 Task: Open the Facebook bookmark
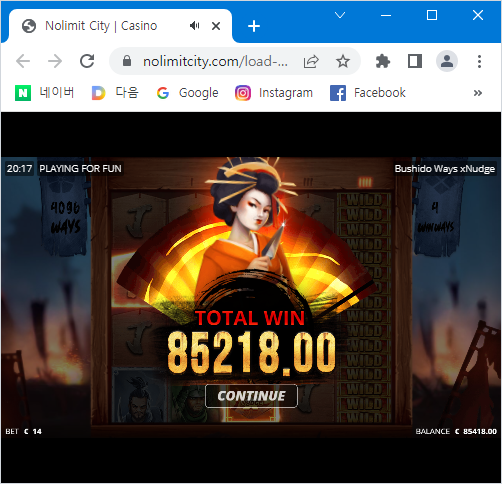pos(368,93)
